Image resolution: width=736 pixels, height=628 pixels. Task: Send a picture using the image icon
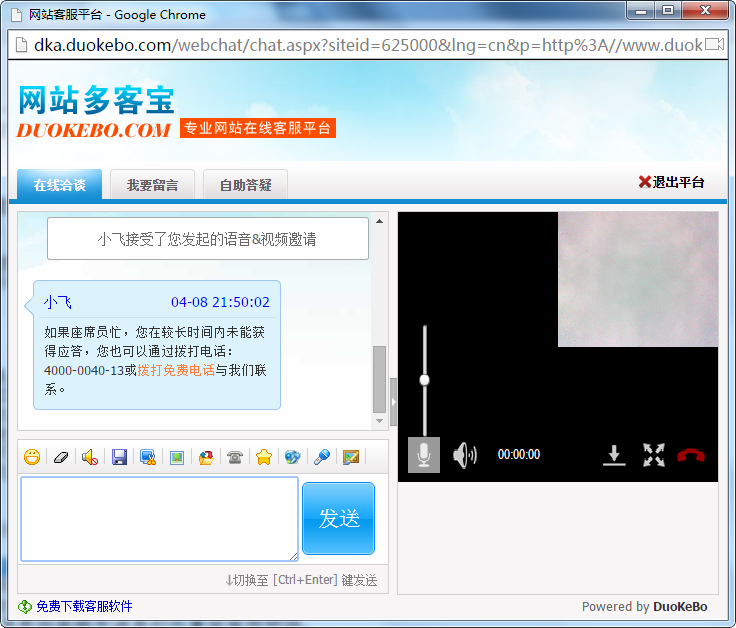pyautogui.click(x=177, y=457)
